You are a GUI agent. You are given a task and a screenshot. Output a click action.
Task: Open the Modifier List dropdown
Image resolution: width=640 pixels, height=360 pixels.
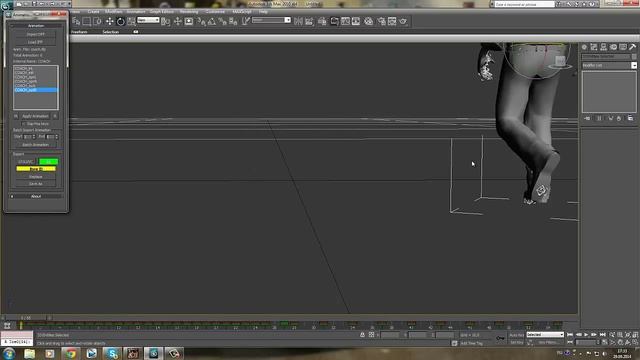point(609,65)
